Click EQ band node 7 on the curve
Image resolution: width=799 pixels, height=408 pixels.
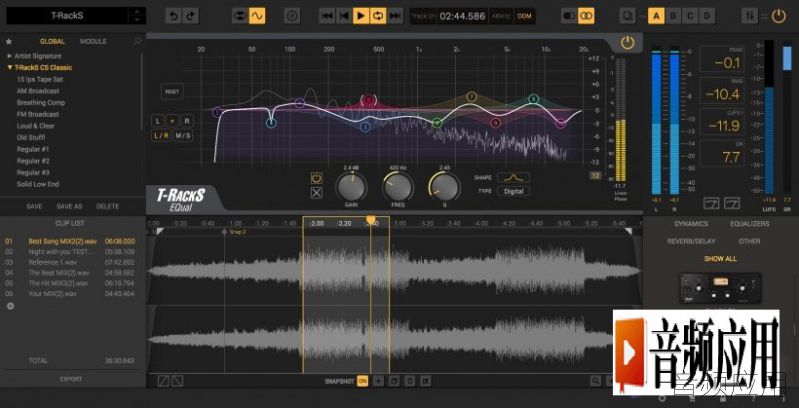point(472,96)
